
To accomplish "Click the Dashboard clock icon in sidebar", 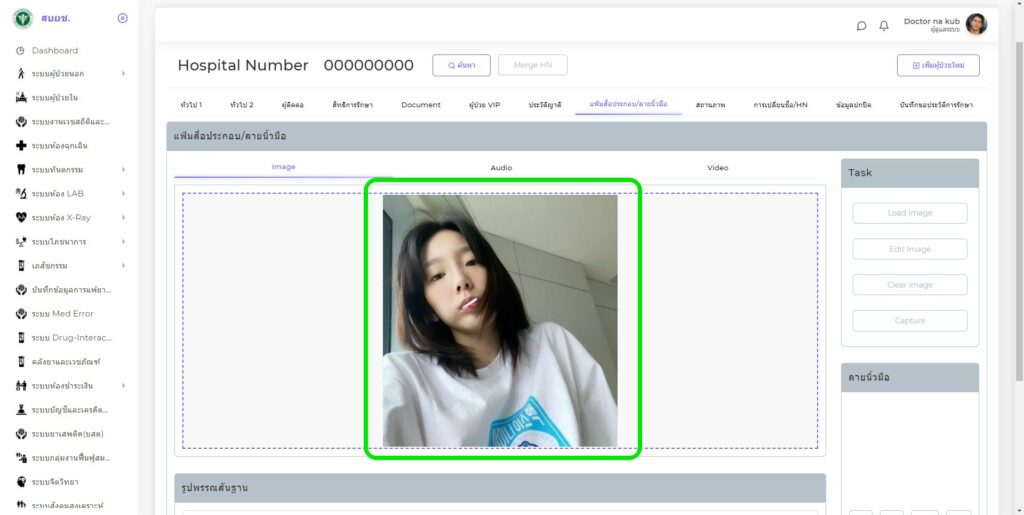I will pos(21,50).
